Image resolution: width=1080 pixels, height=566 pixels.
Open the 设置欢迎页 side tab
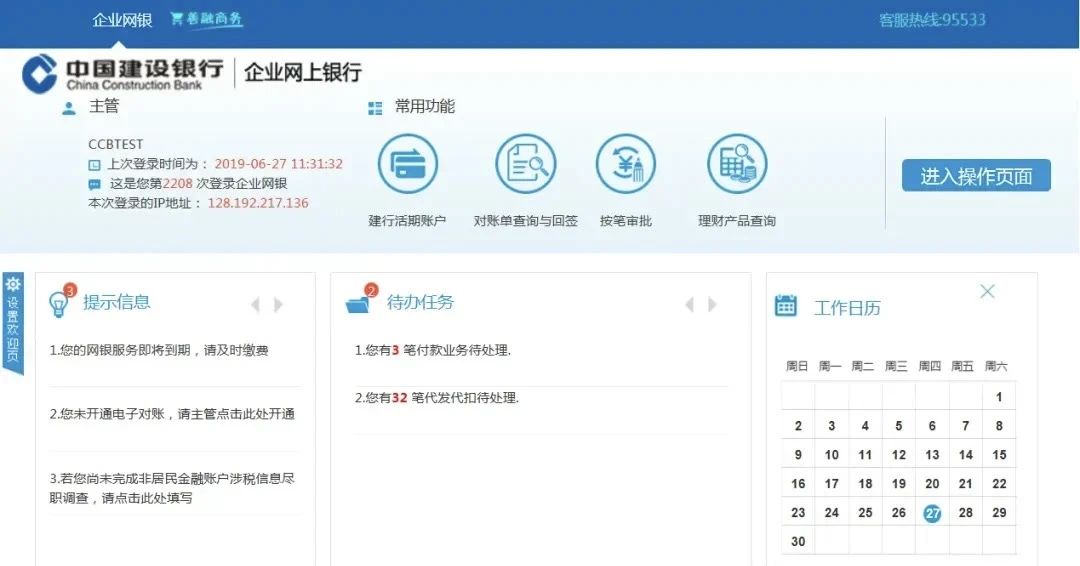click(13, 323)
